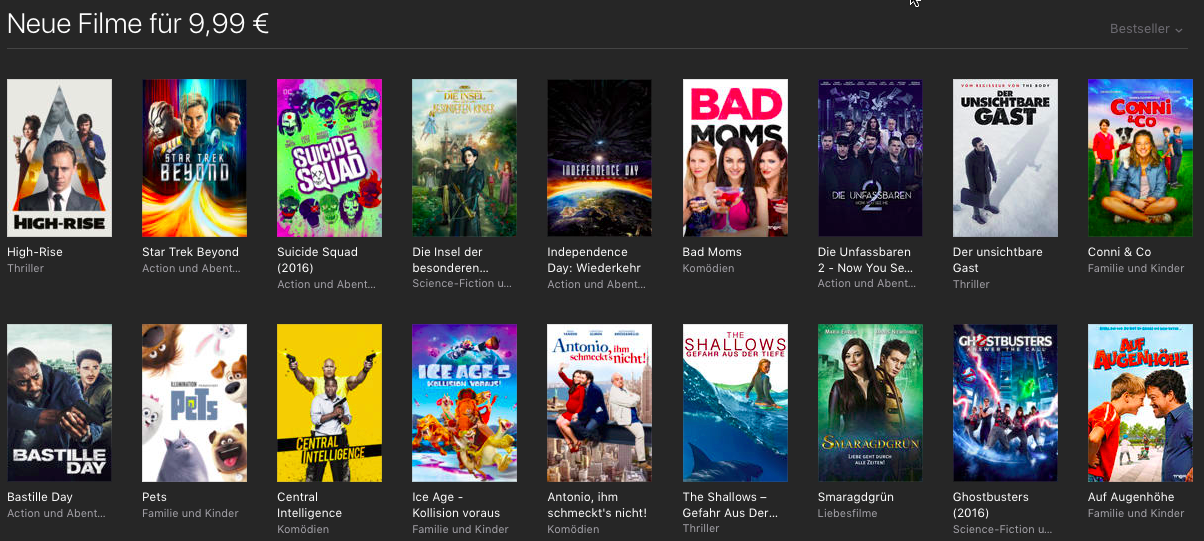This screenshot has height=541, width=1204.
Task: Click the Pets title link
Action: click(x=154, y=497)
